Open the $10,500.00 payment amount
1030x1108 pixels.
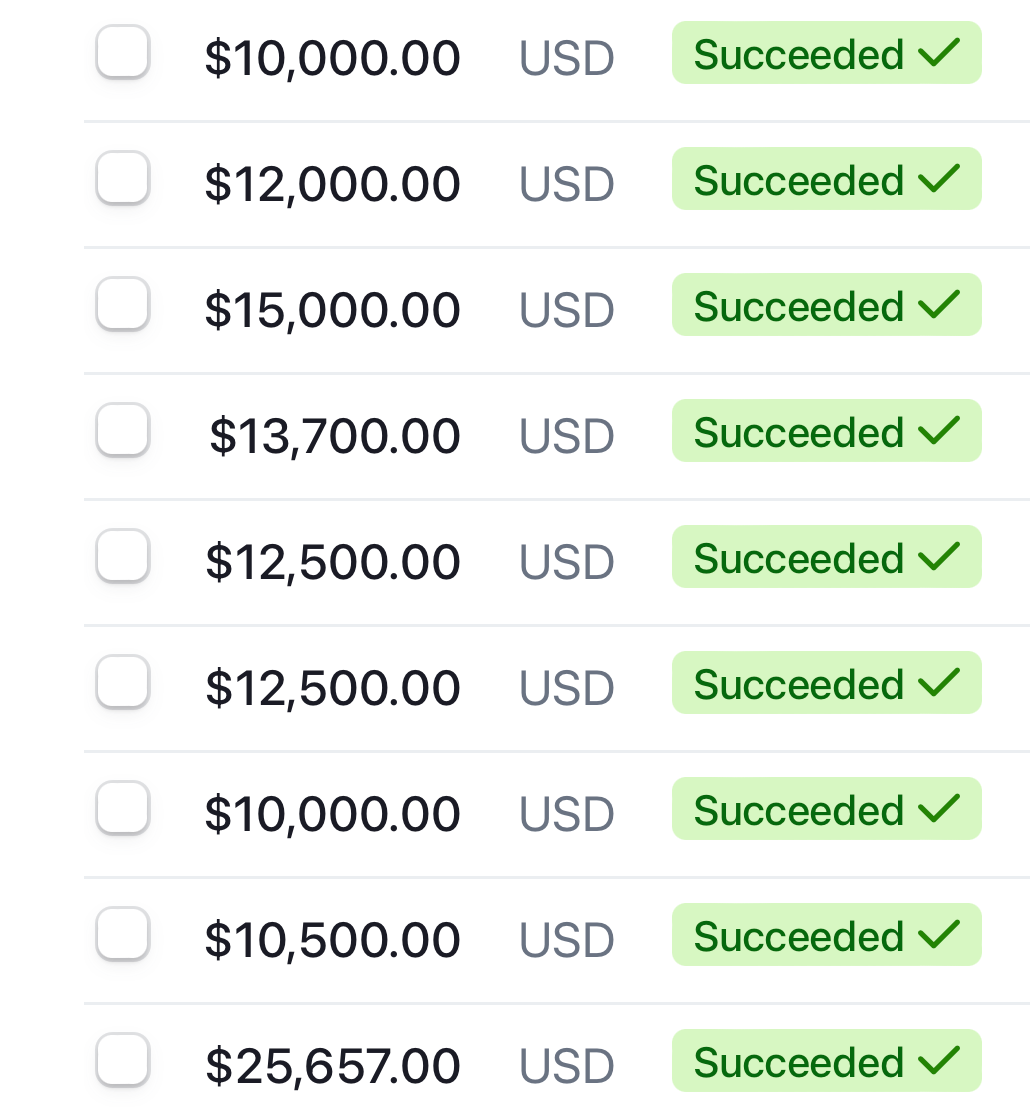click(x=332, y=940)
